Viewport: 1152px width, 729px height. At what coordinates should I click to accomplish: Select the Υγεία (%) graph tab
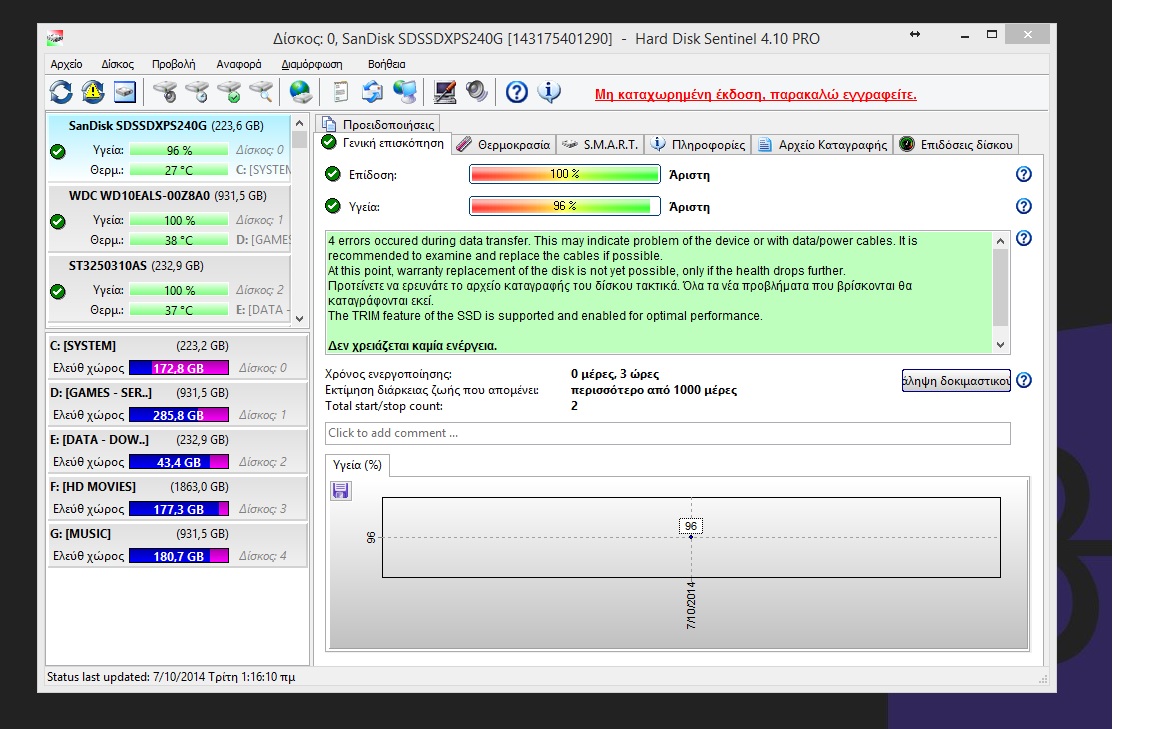[x=357, y=465]
